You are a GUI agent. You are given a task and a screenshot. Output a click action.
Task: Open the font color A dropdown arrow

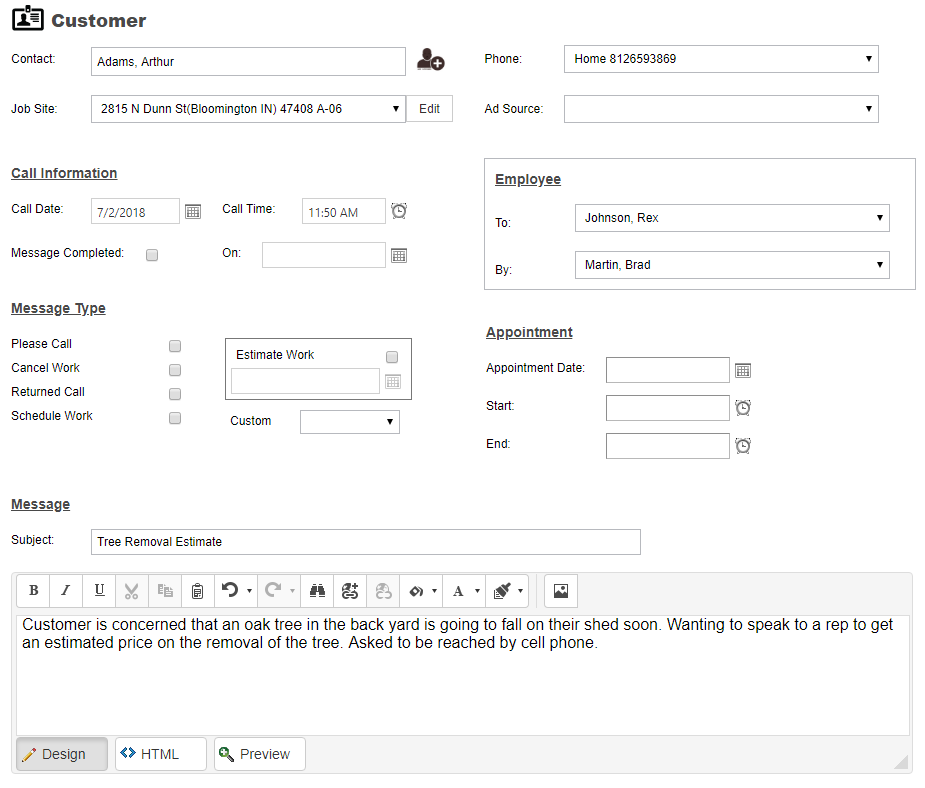pyautogui.click(x=477, y=591)
